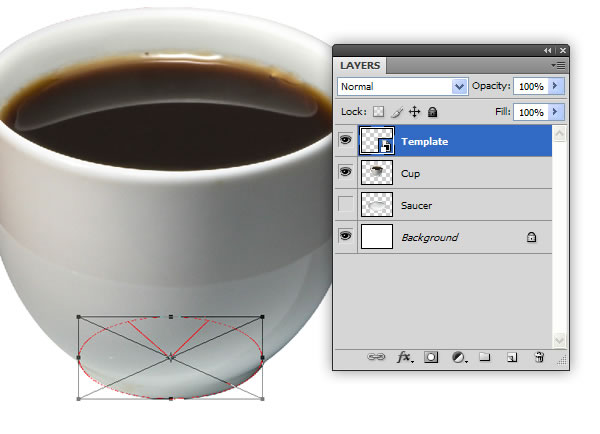Click the Saucer layer thumbnail
This screenshot has width=600, height=434.
coord(377,205)
